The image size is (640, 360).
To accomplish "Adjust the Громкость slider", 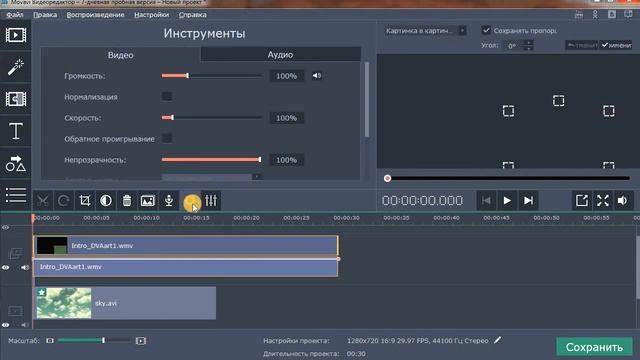I will 211,76.
